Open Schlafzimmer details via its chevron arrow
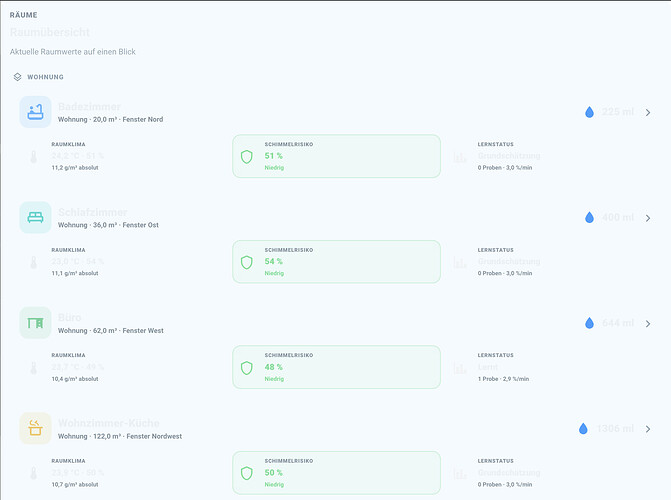Image resolution: width=671 pixels, height=500 pixels. (x=648, y=218)
